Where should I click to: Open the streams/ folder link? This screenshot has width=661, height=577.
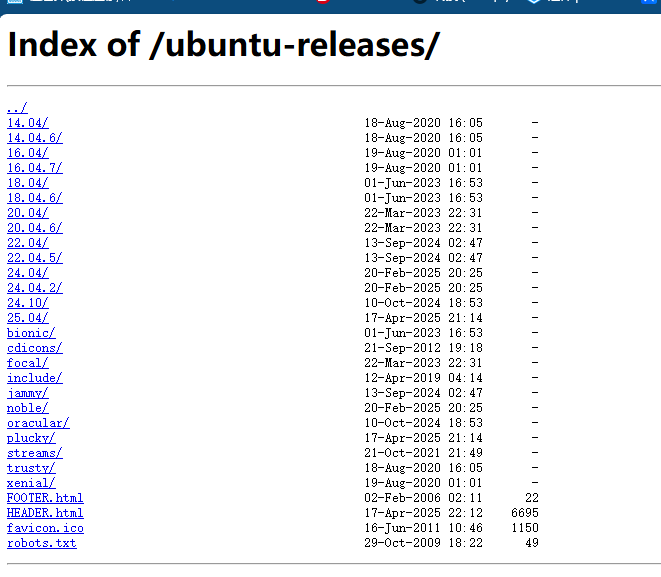[x=35, y=453]
